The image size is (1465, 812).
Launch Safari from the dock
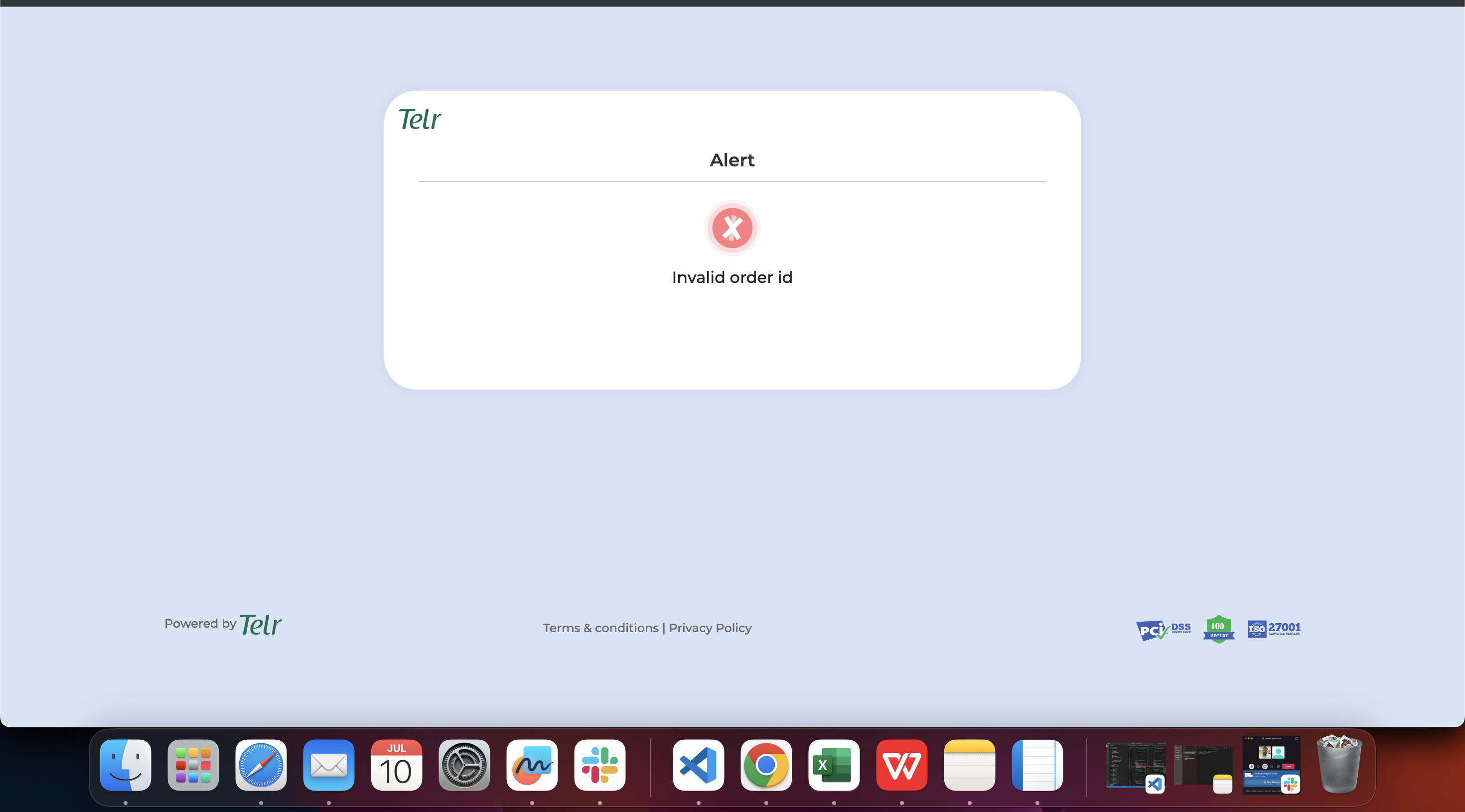pos(261,765)
